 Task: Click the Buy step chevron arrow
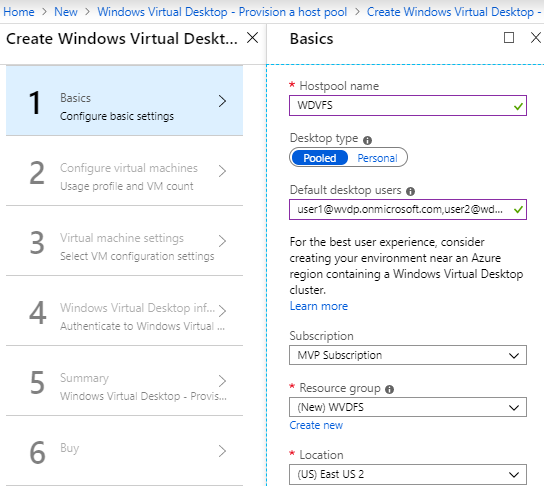tap(222, 451)
